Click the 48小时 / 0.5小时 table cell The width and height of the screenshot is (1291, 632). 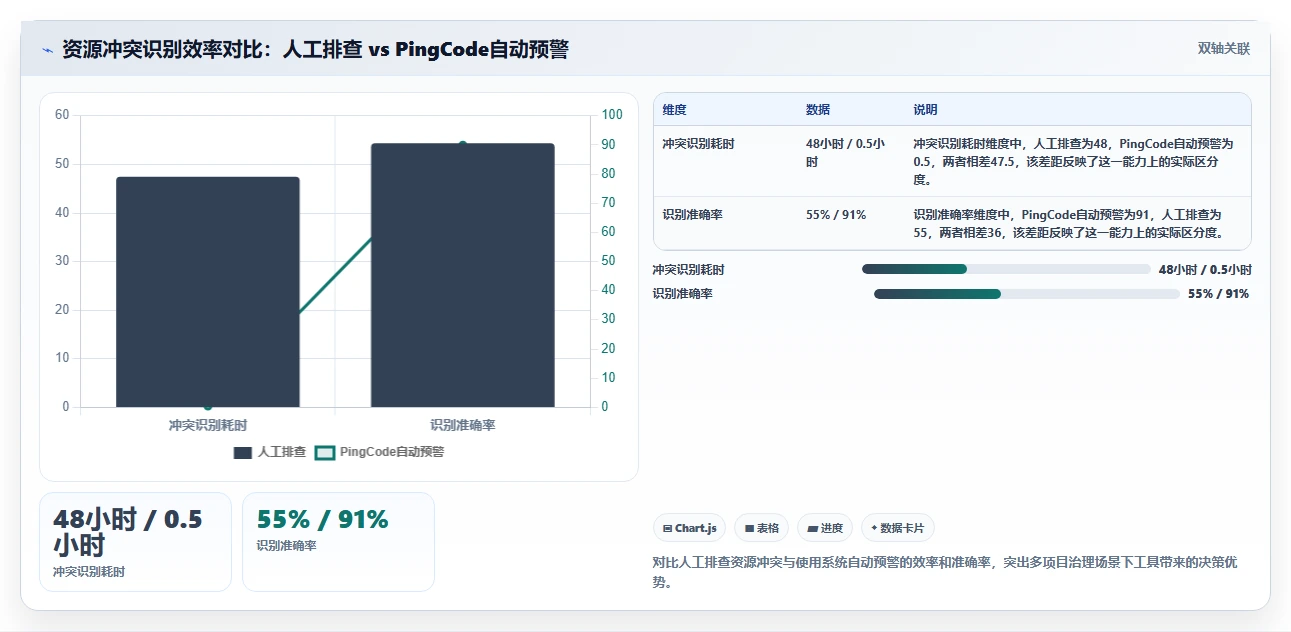846,153
